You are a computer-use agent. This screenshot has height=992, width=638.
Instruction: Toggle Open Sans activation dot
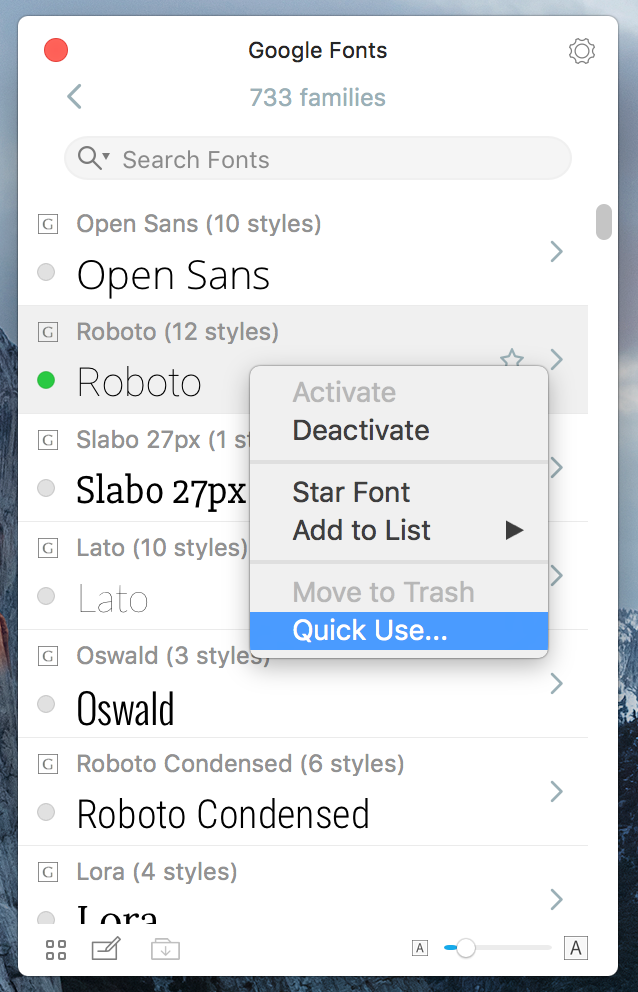coord(46,272)
